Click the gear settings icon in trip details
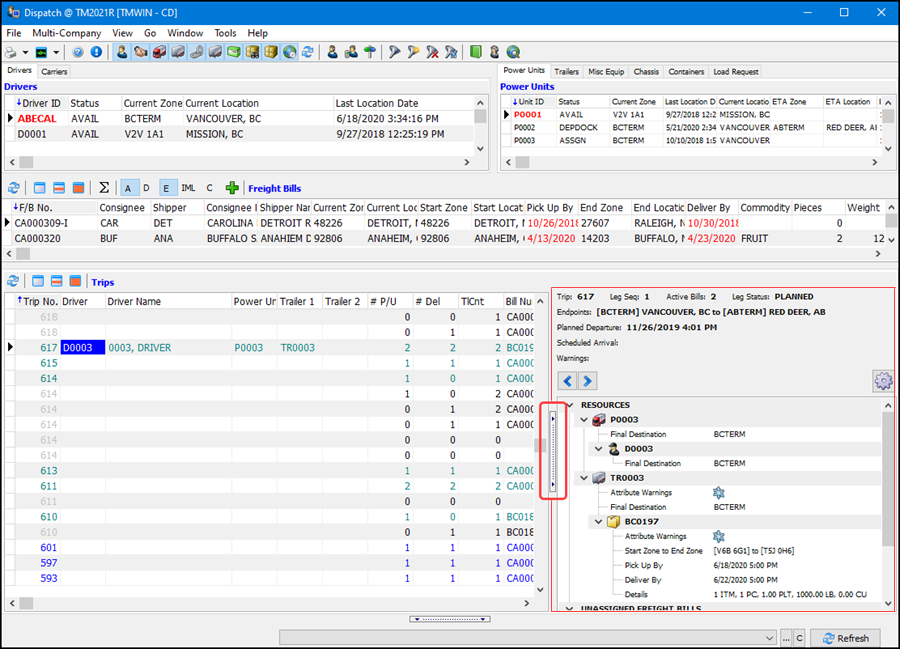This screenshot has height=649, width=900. [x=882, y=381]
